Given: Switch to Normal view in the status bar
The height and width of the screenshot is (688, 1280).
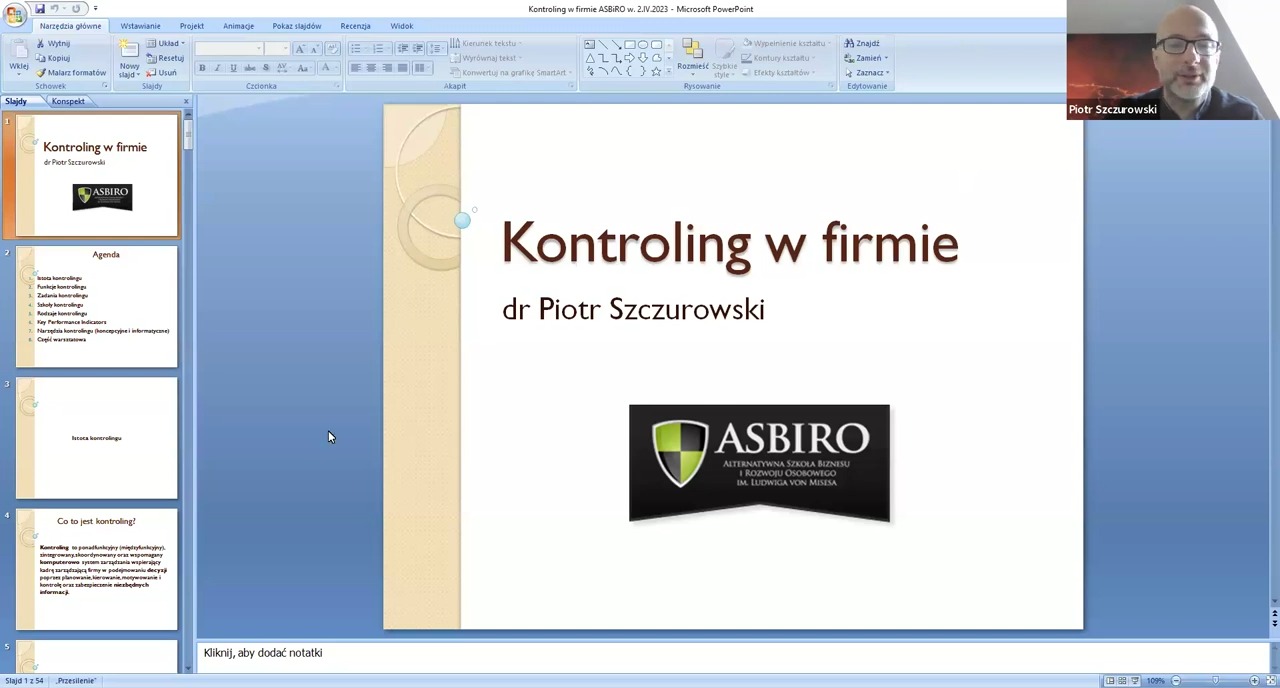Looking at the screenshot, I should click(1109, 681).
